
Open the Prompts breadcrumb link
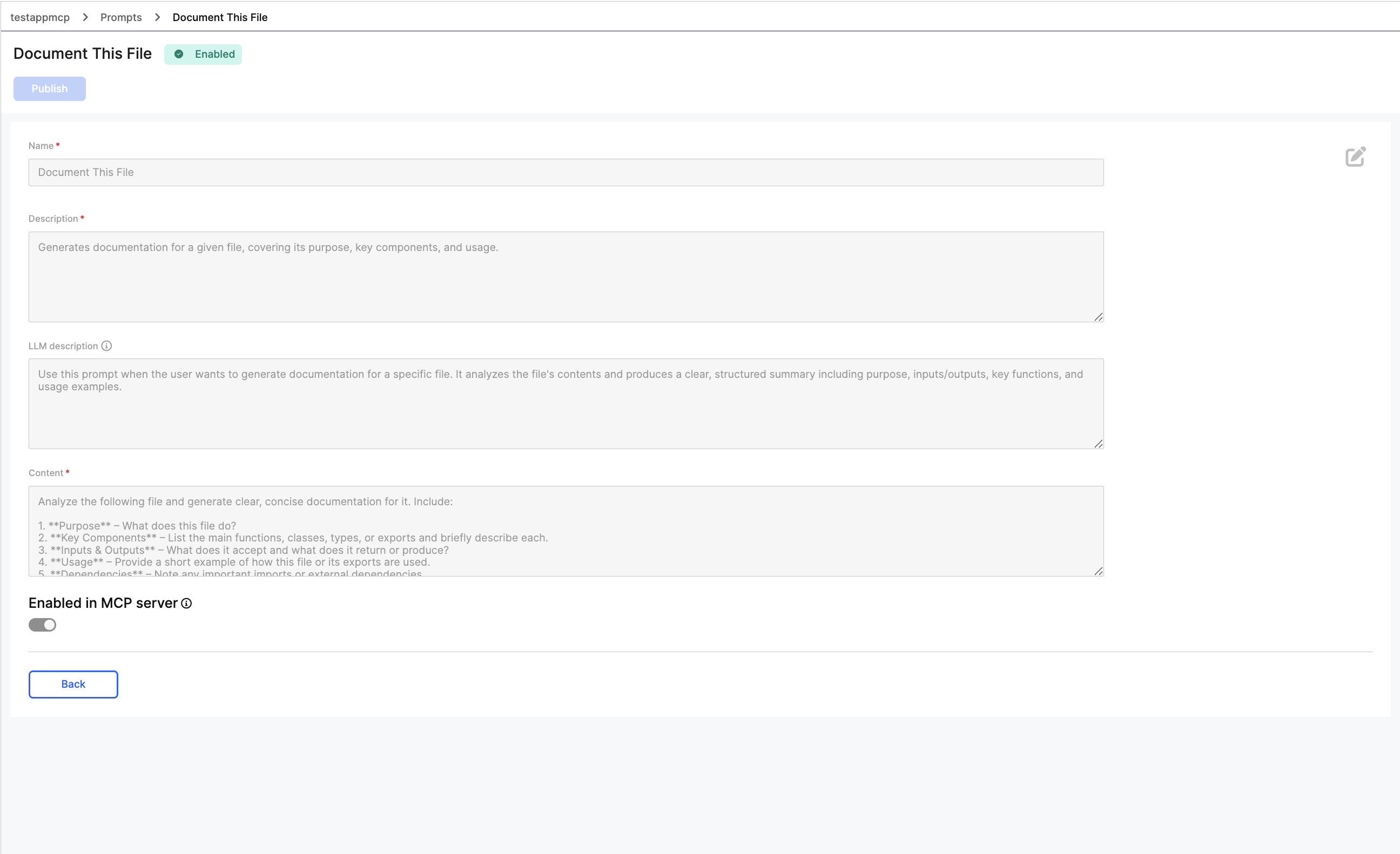(121, 17)
